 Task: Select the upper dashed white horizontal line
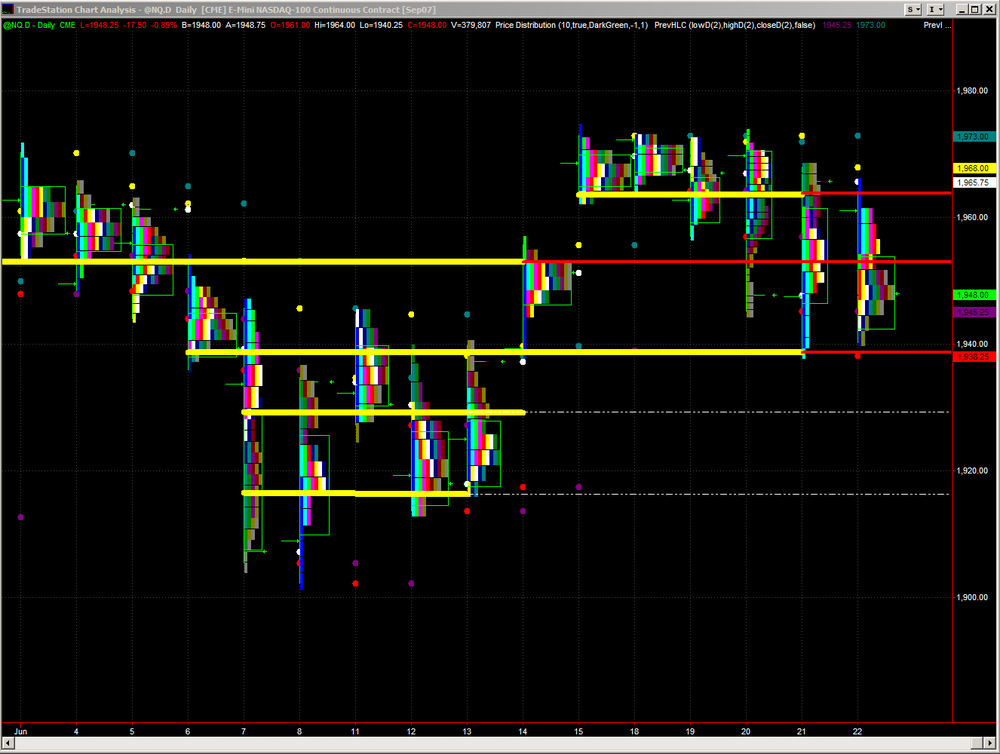[x=738, y=412]
